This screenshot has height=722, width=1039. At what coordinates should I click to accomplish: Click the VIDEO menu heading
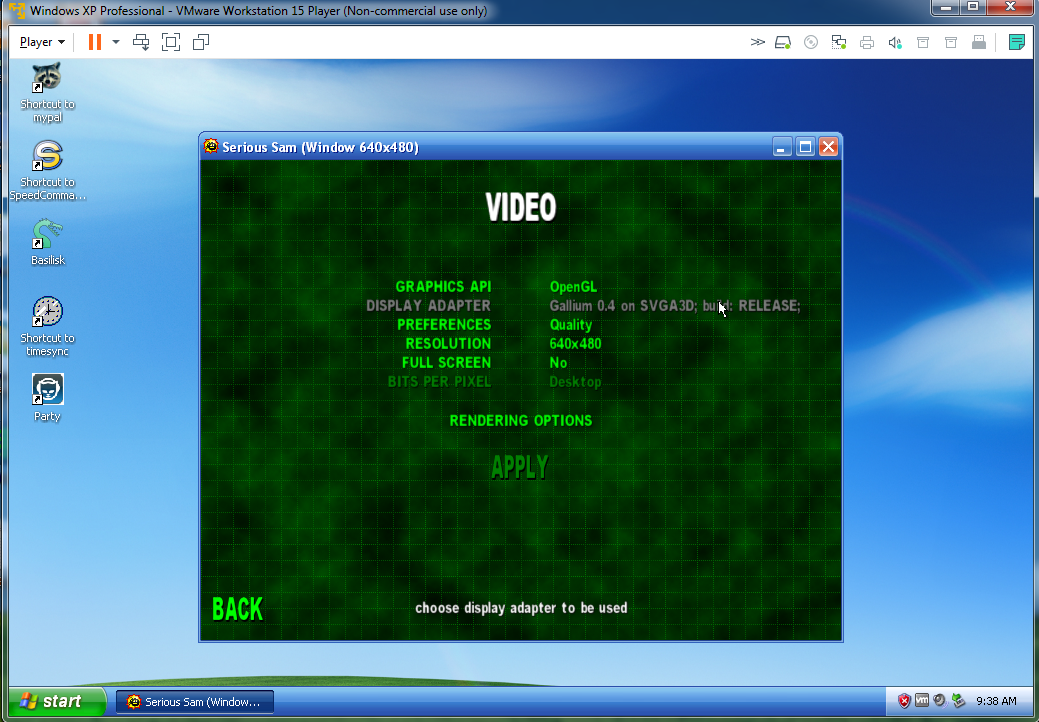coord(521,207)
